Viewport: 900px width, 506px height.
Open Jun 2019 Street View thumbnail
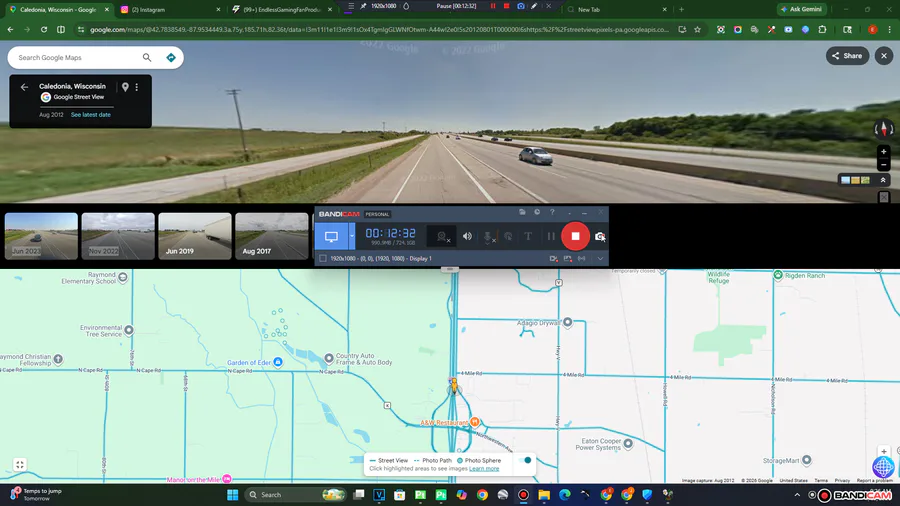[195, 236]
